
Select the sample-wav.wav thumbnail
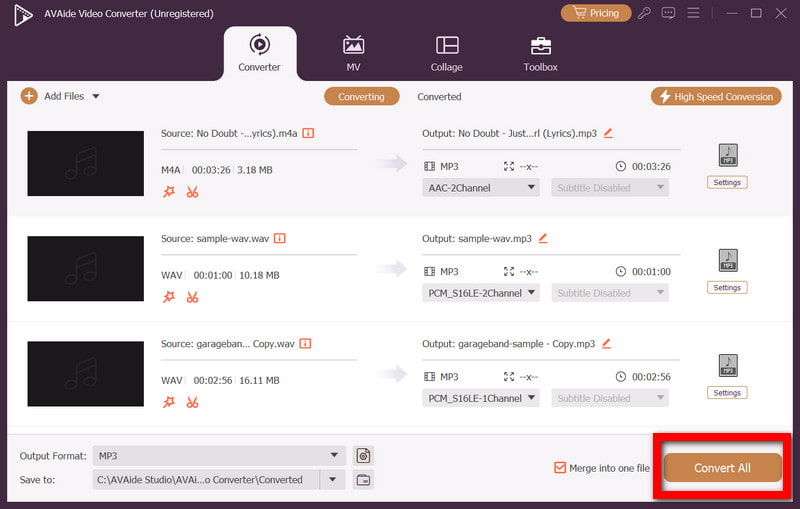point(86,268)
